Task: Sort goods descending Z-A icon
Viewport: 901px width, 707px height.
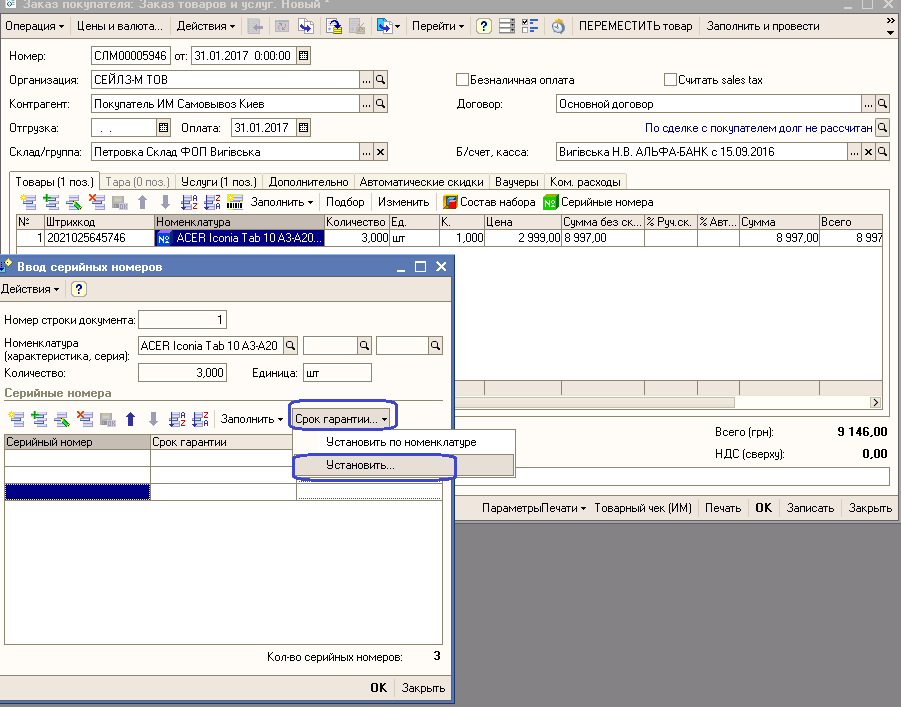Action: pos(212,202)
